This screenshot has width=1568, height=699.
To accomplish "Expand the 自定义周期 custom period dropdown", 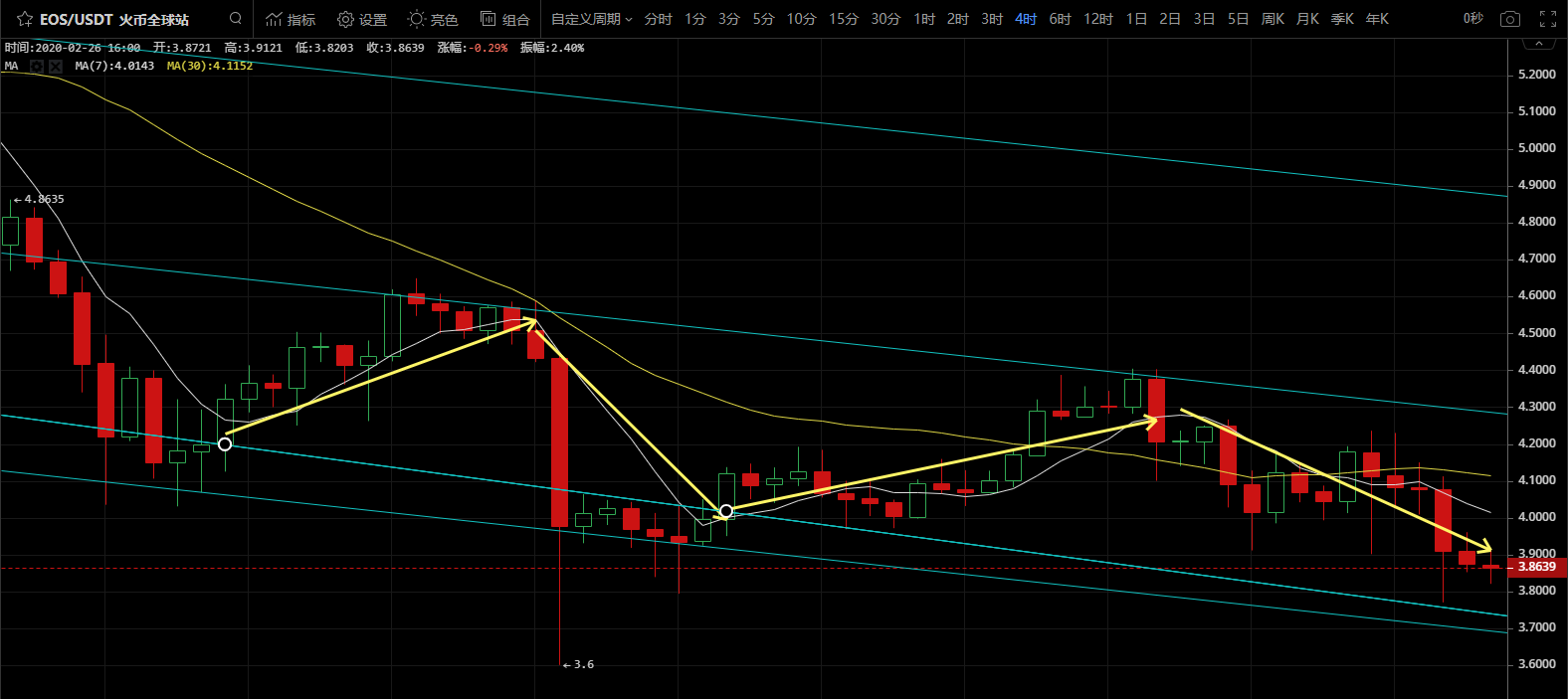I will pos(592,19).
